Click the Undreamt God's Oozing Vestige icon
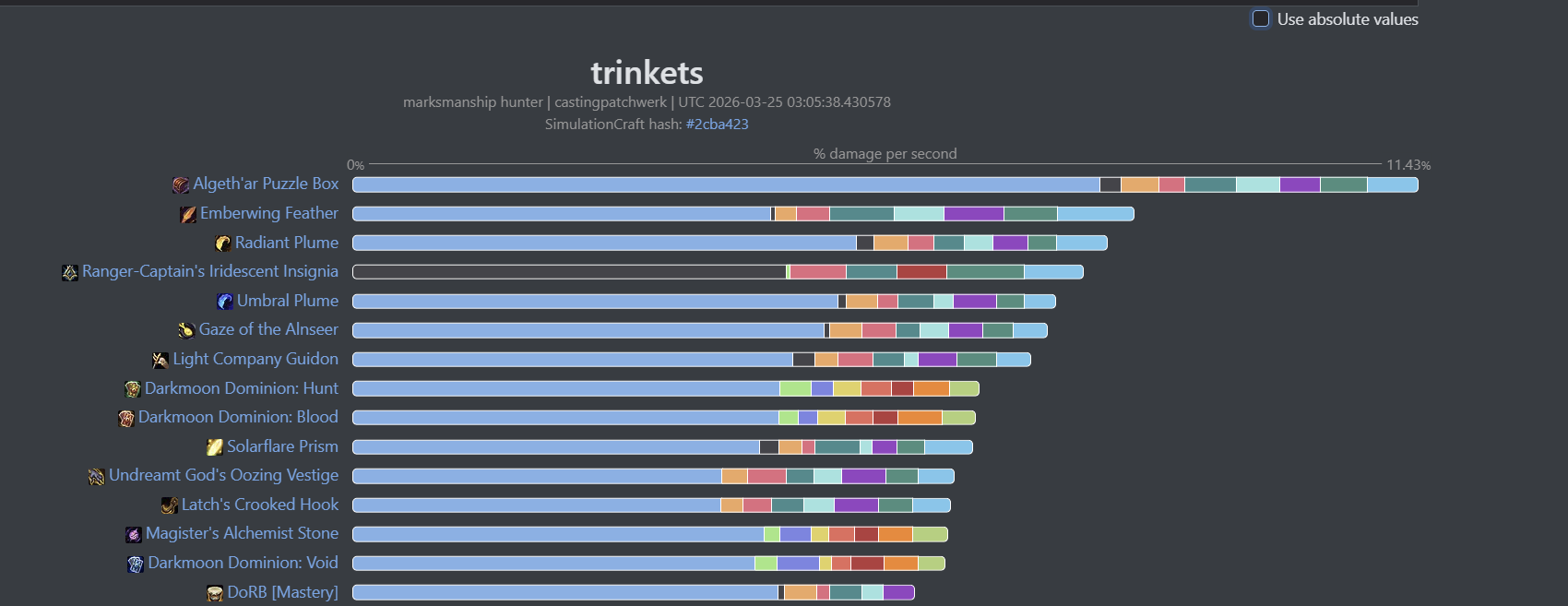 pos(96,476)
